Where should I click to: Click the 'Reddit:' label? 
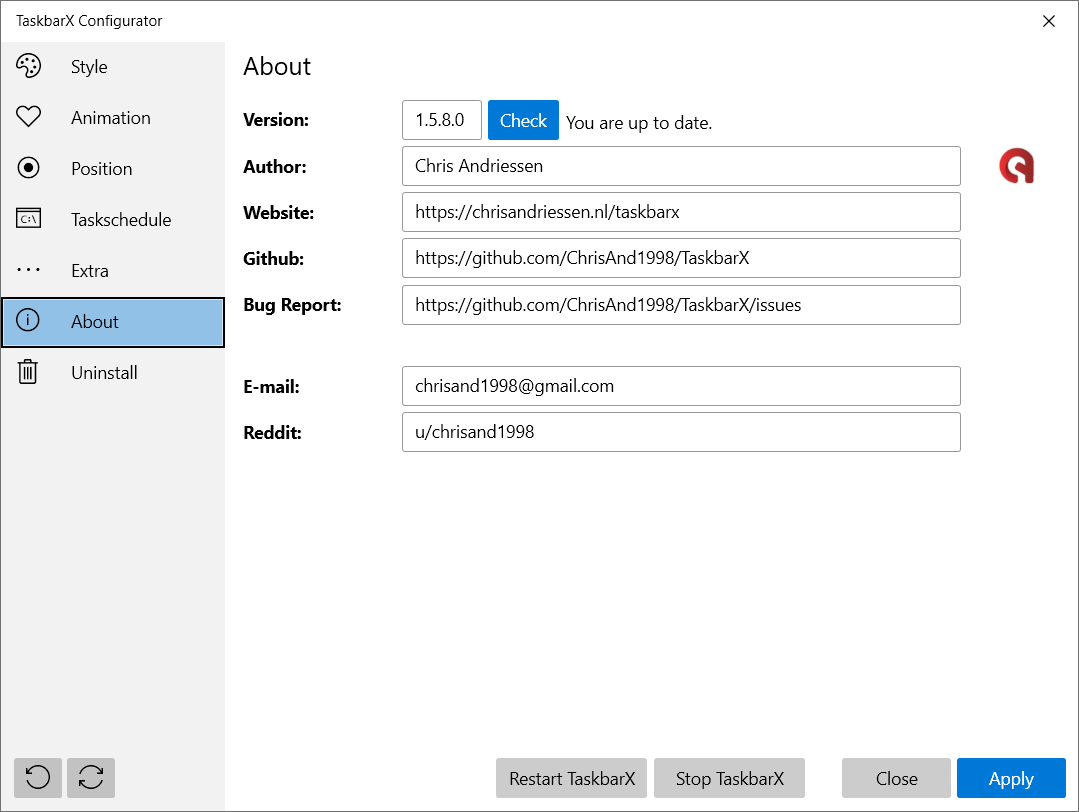pyautogui.click(x=273, y=433)
